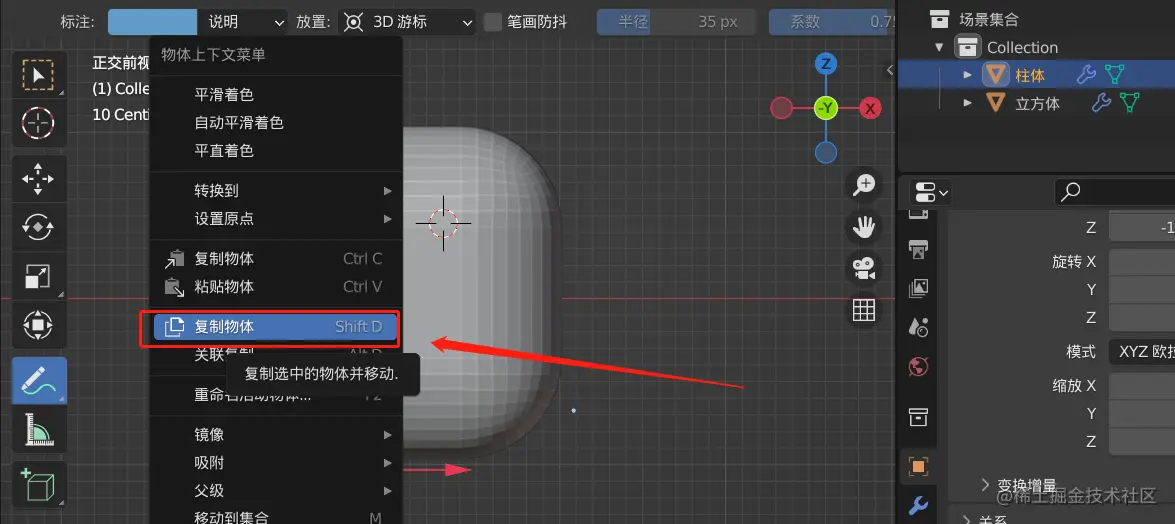This screenshot has width=1175, height=524.
Task: Select the Add Cube tool
Action: (x=38, y=484)
